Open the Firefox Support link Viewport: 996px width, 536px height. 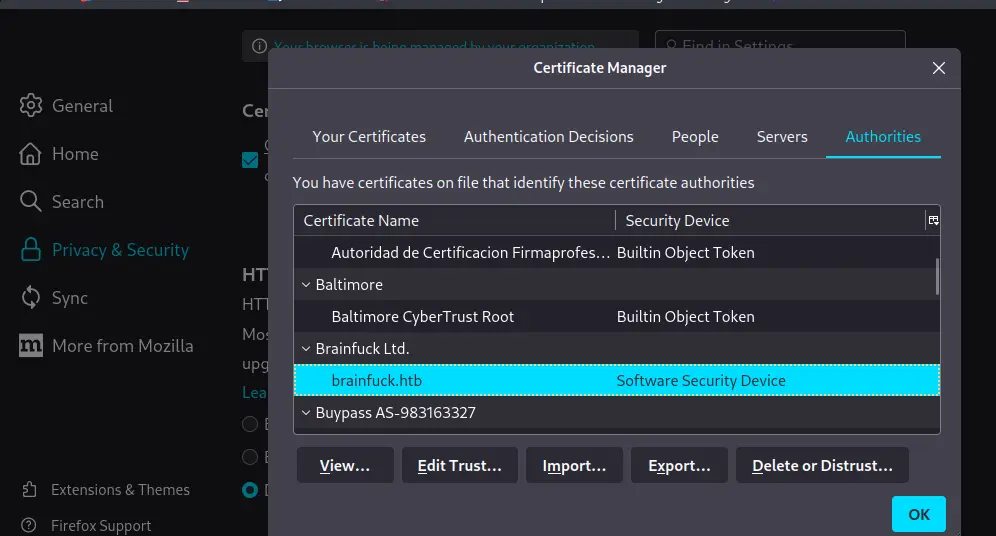click(x=101, y=526)
